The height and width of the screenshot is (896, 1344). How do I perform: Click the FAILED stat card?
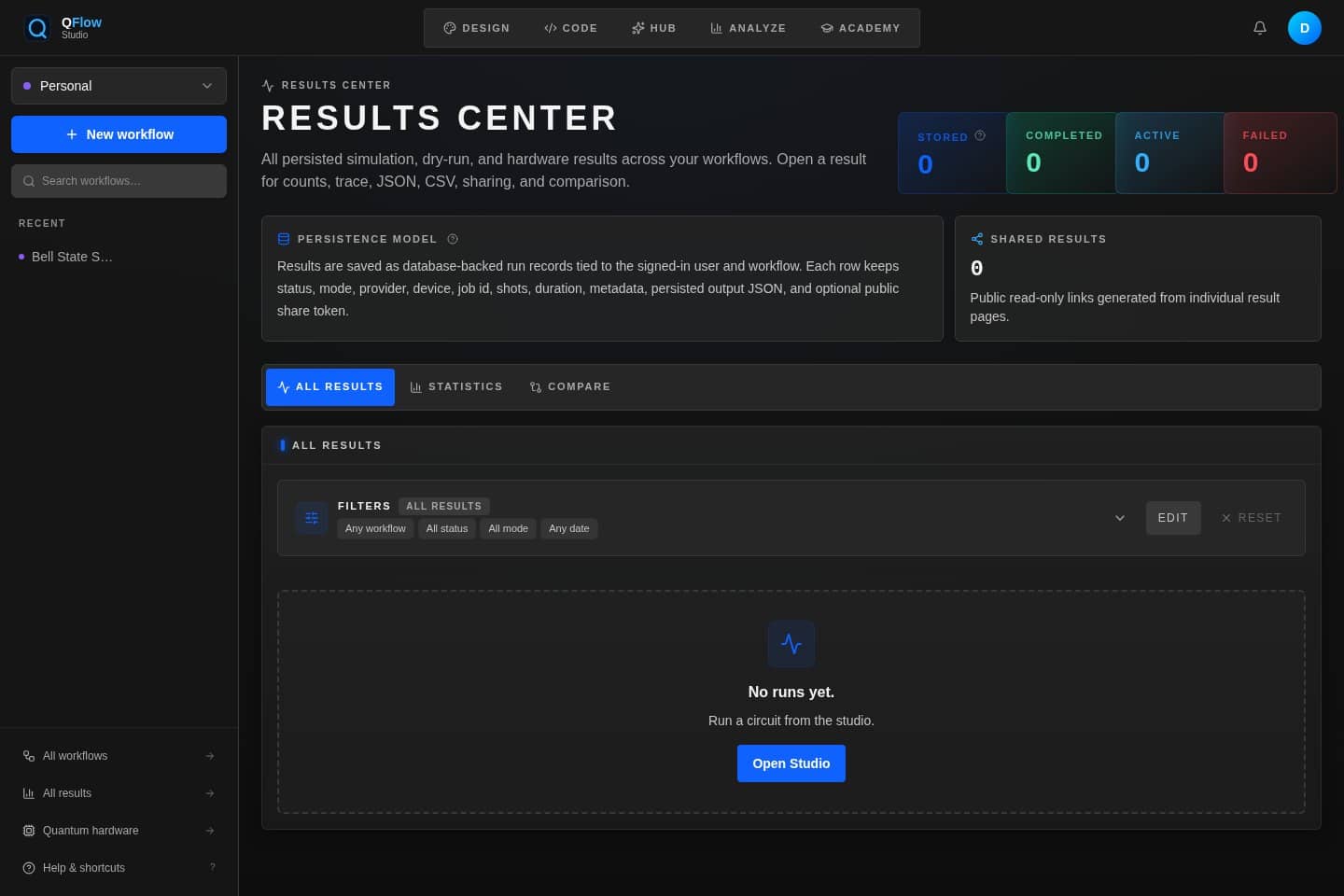tap(1280, 153)
